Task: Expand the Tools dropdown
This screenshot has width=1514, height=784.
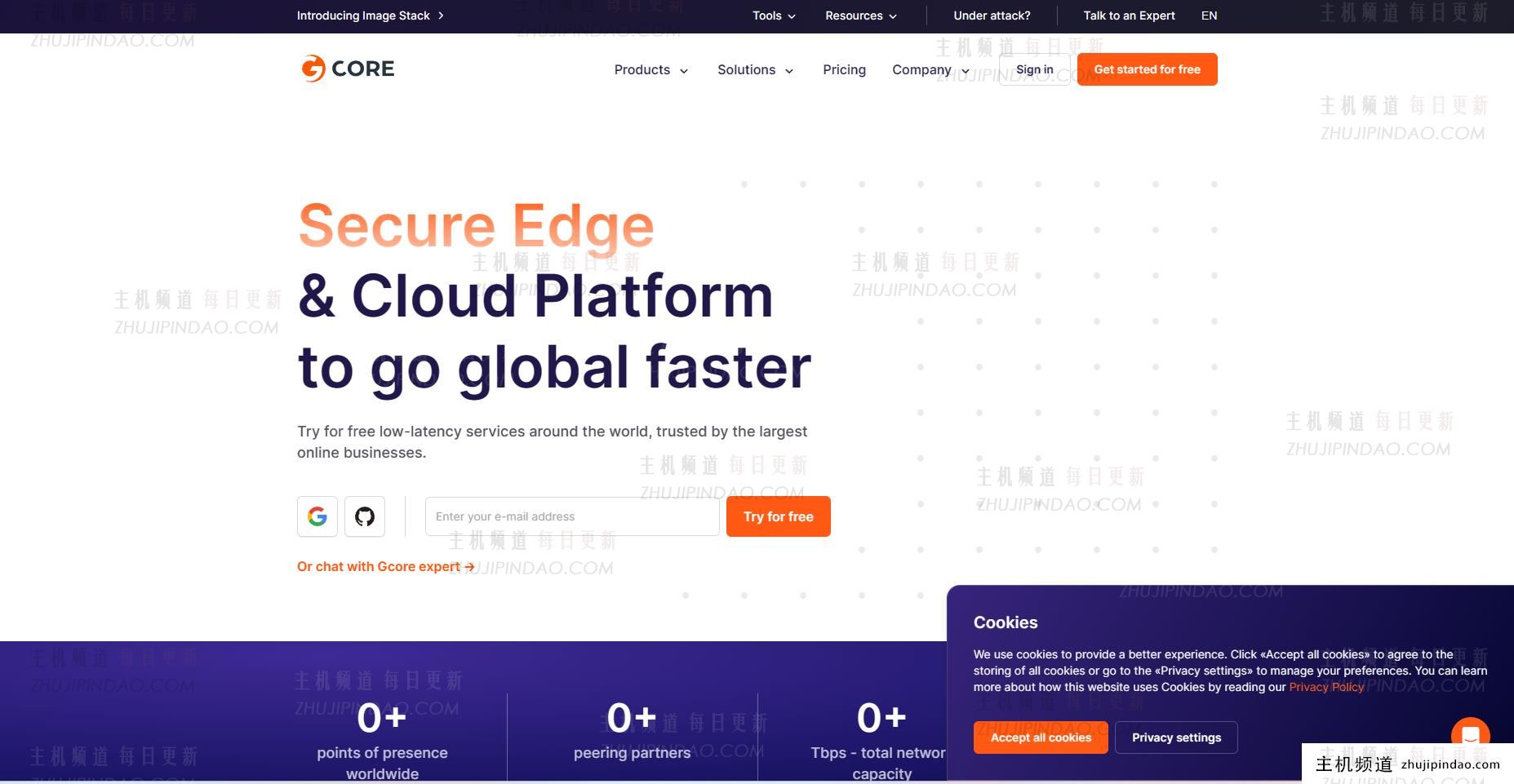Action: [774, 16]
